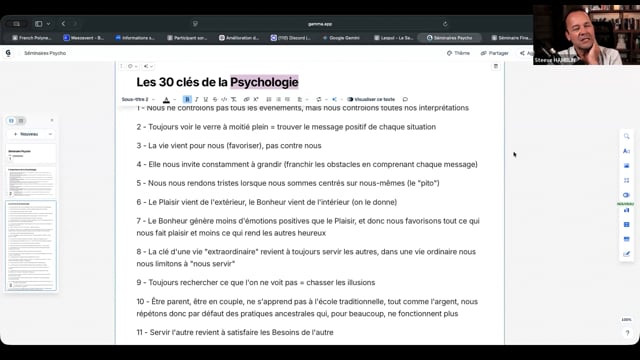The height and width of the screenshot is (360, 640).
Task: Add a comment with the speech bubble icon
Action: [x=405, y=99]
